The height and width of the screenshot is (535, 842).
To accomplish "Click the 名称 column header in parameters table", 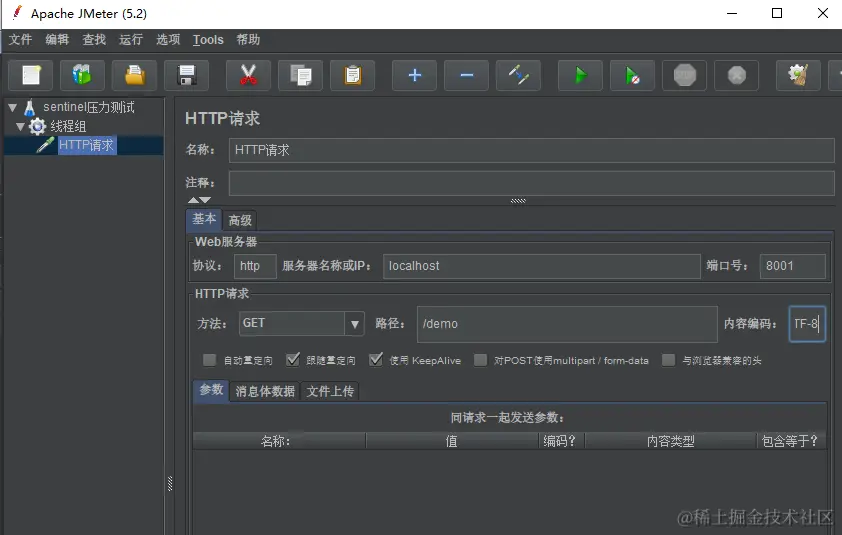I will pyautogui.click(x=279, y=441).
